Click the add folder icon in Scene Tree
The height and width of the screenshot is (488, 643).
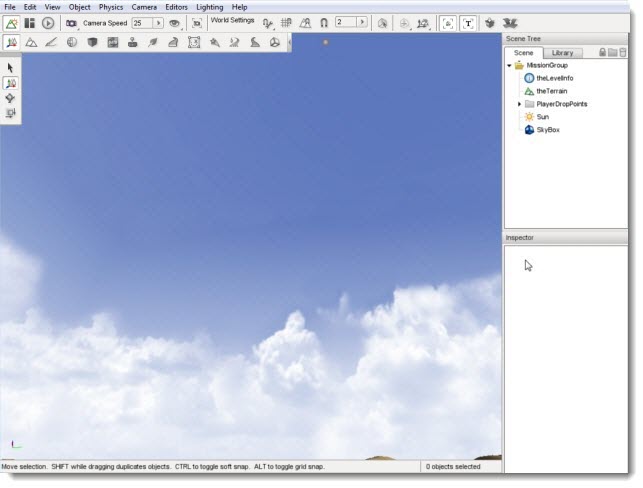click(x=613, y=52)
